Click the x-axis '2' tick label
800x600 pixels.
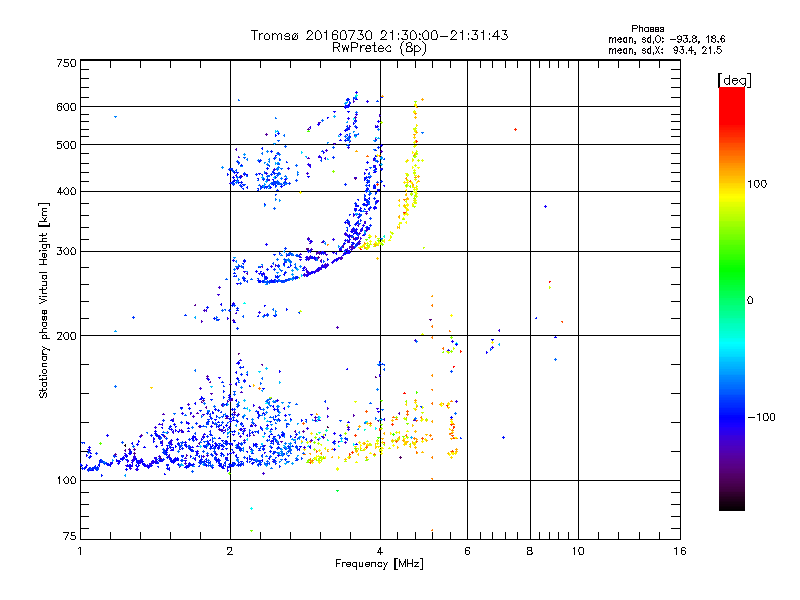230,551
